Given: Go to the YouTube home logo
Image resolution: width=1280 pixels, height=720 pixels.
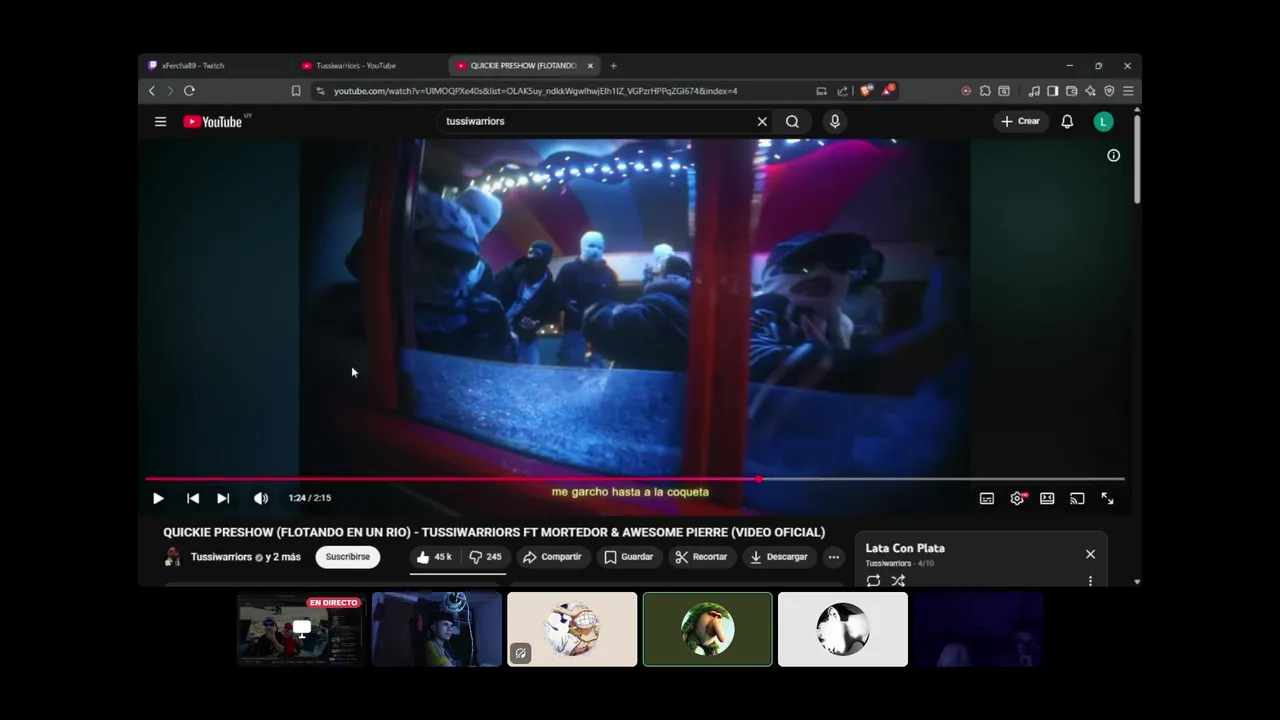Looking at the screenshot, I should (x=213, y=122).
